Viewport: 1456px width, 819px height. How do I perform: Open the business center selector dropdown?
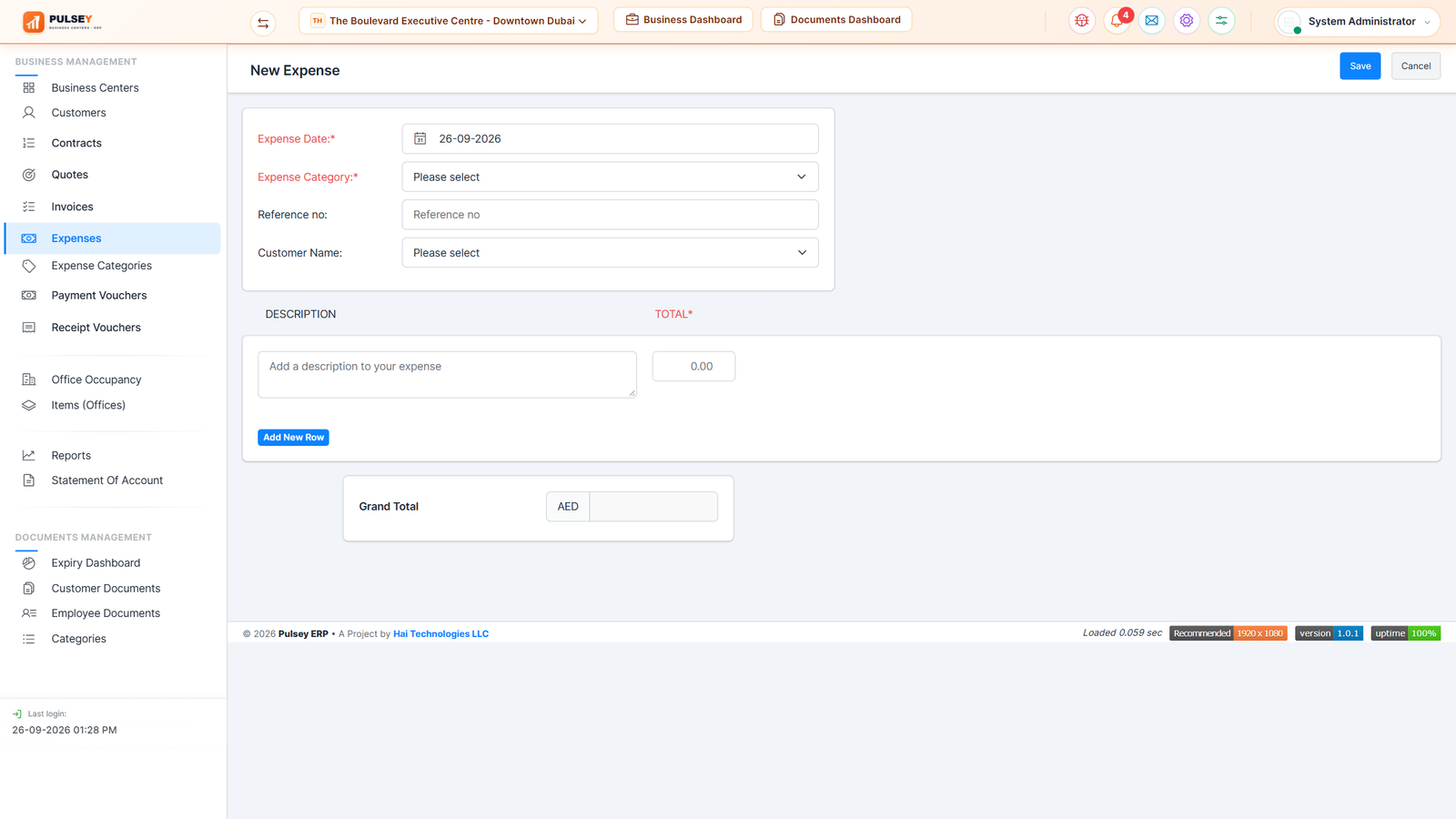pos(449,21)
